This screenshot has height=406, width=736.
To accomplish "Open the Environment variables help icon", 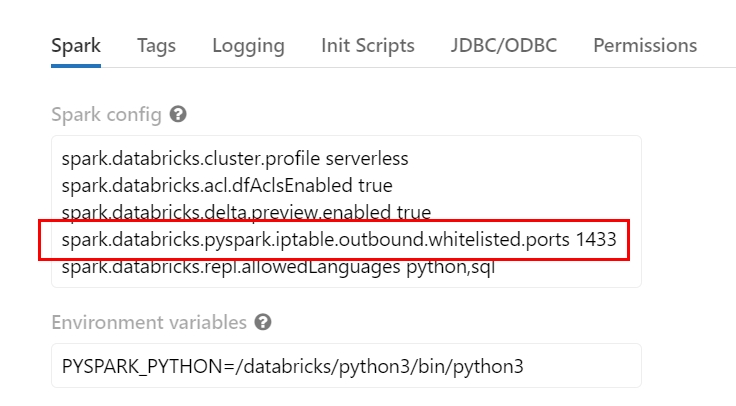I will [263, 322].
